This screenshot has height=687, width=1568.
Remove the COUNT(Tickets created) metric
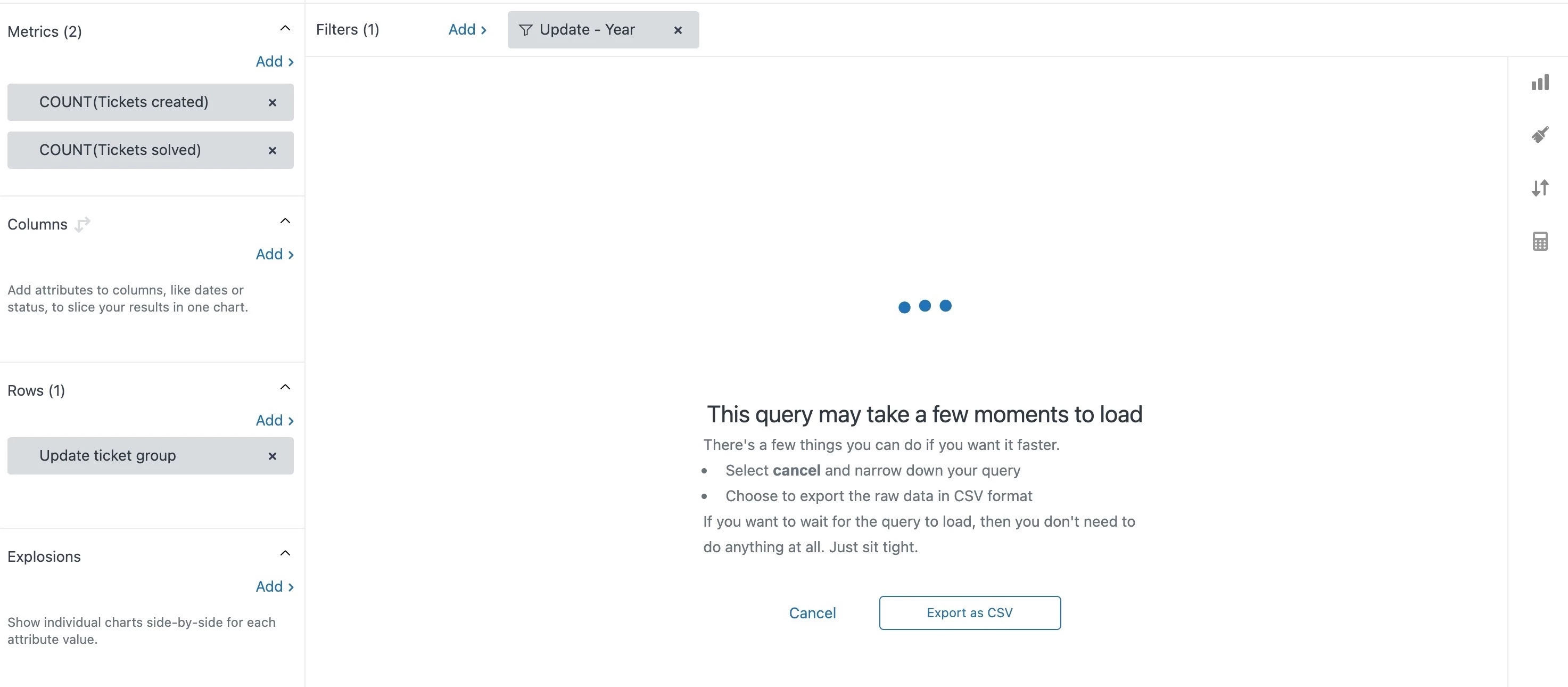point(272,102)
